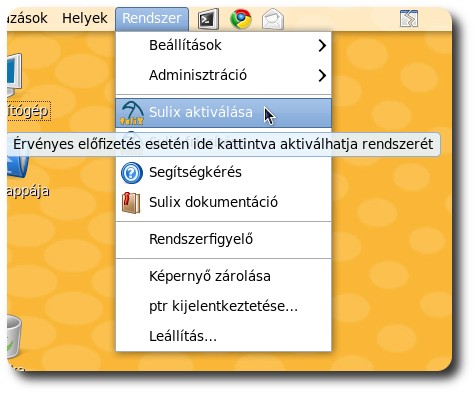The image size is (475, 394).
Task: Select Leállítás... to shut down
Action: pyautogui.click(x=223, y=336)
